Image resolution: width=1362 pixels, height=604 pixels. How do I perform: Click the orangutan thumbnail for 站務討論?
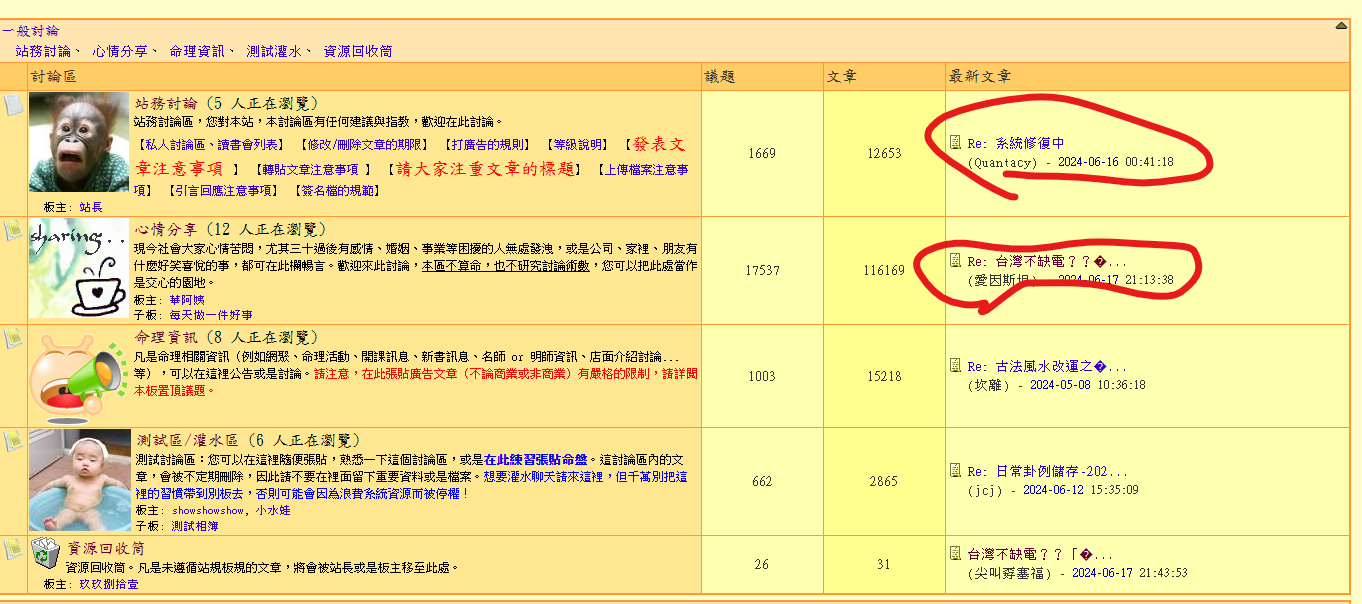79,142
